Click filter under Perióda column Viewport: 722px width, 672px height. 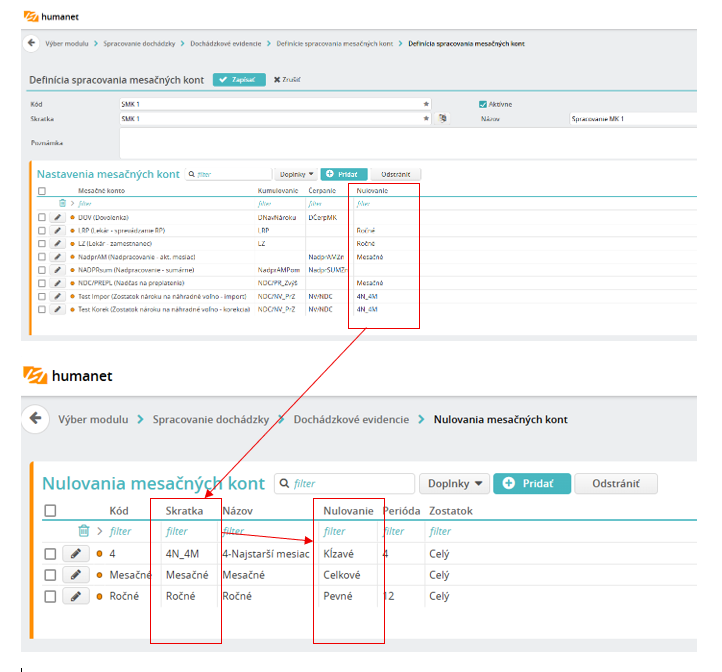point(394,531)
